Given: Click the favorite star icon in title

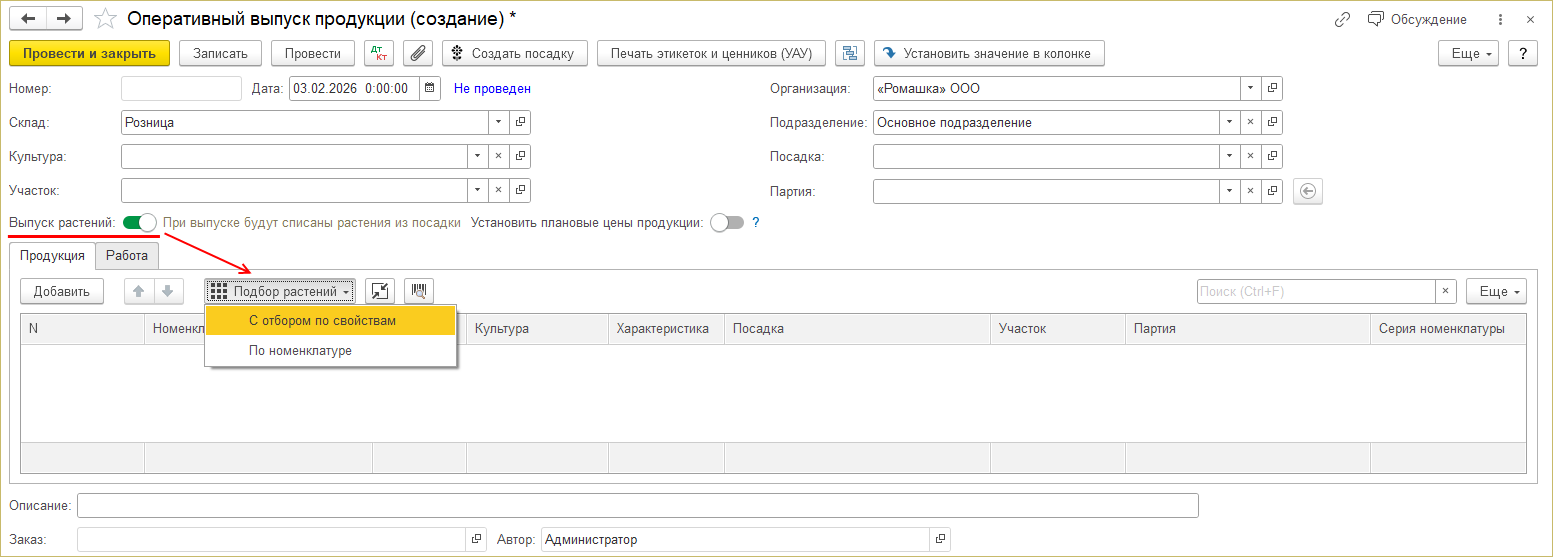Looking at the screenshot, I should pos(104,19).
